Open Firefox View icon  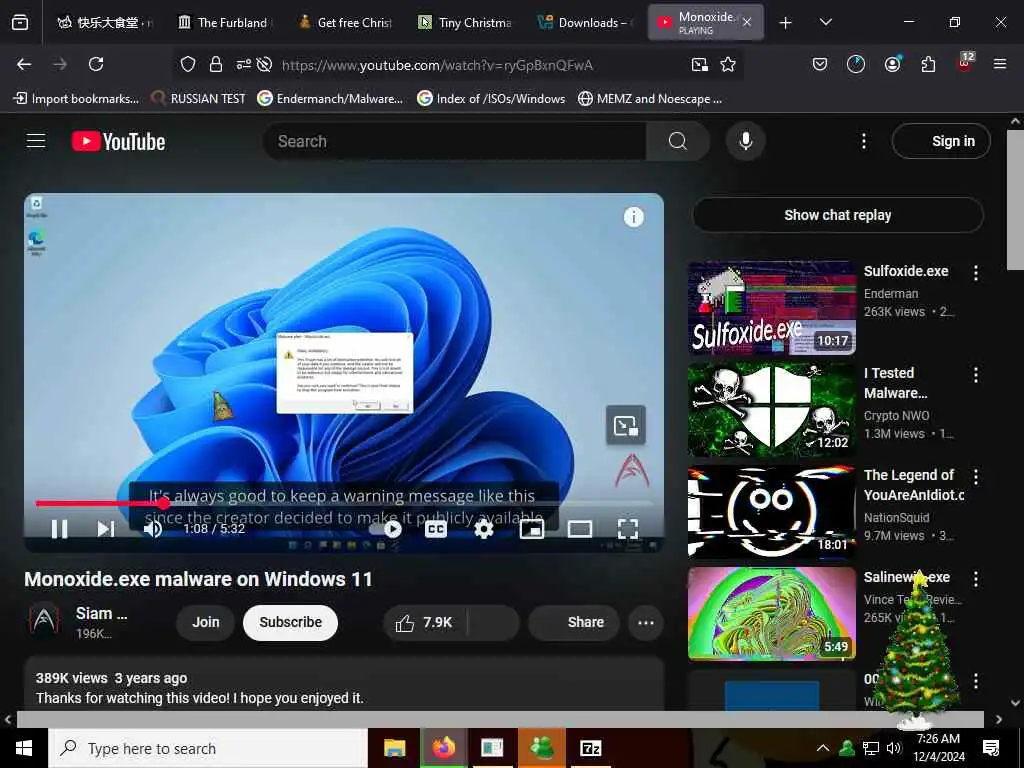[20, 23]
